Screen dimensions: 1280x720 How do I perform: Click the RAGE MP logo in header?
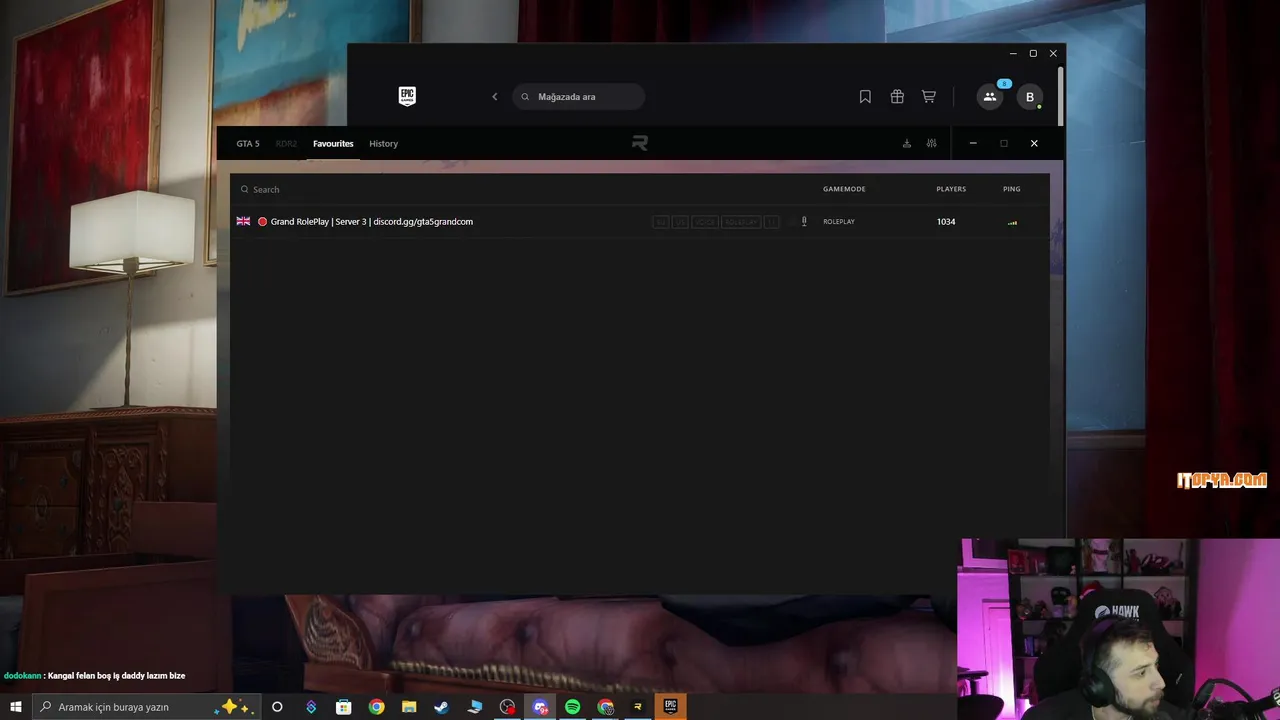640,143
